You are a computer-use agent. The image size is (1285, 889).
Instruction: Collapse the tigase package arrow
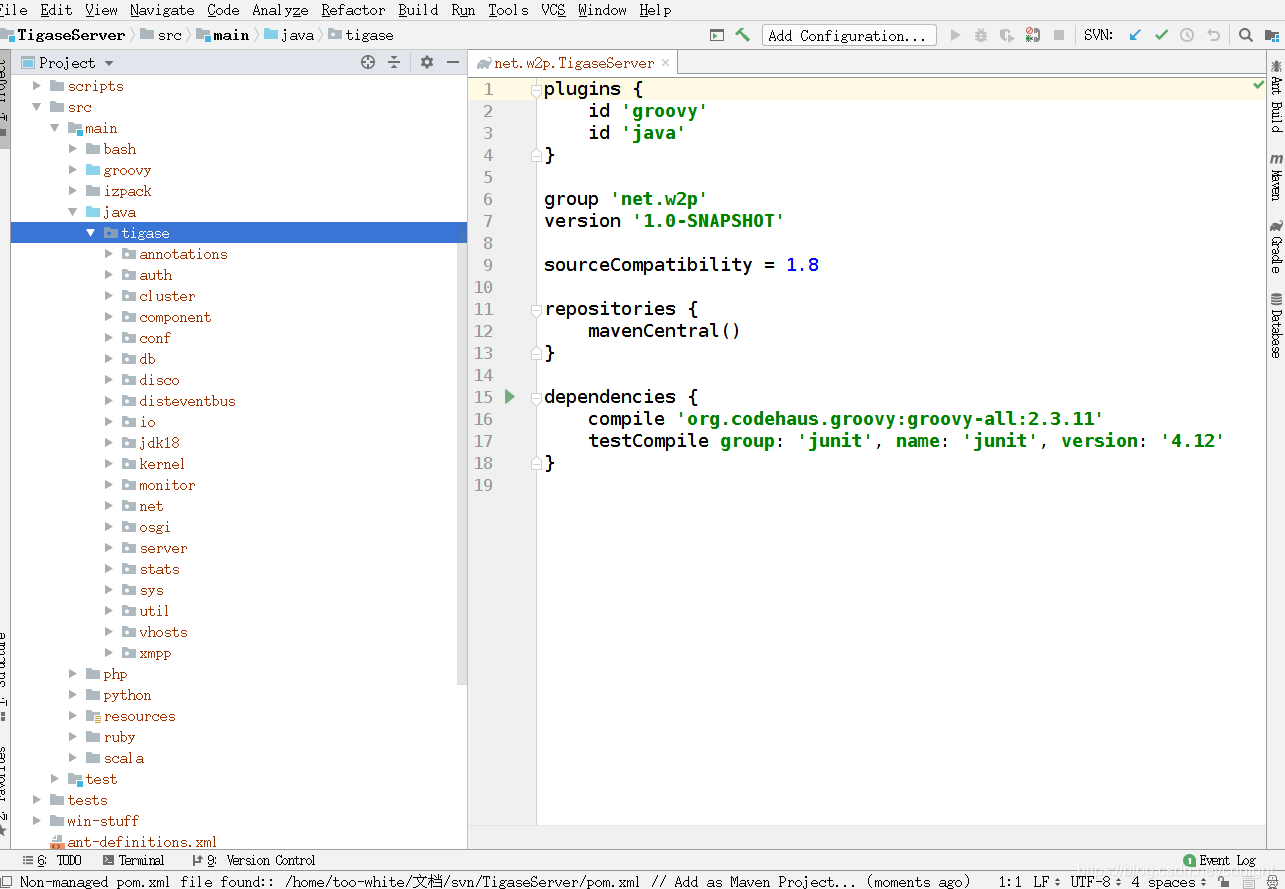91,233
